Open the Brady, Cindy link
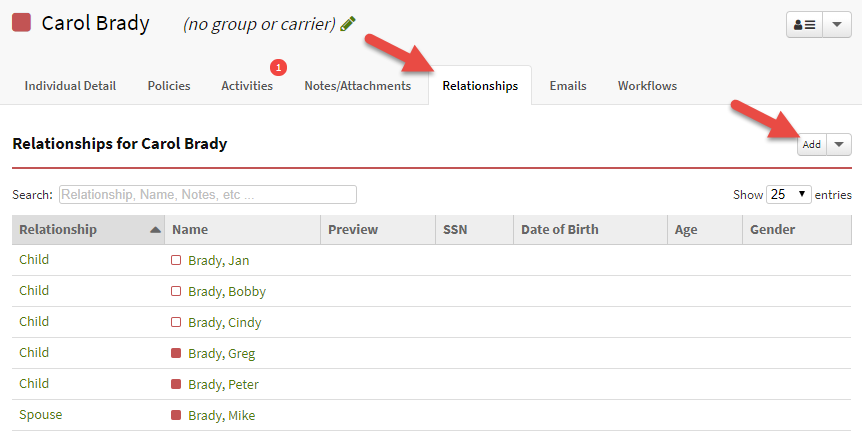Screen dimensions: 862x440 [x=225, y=322]
